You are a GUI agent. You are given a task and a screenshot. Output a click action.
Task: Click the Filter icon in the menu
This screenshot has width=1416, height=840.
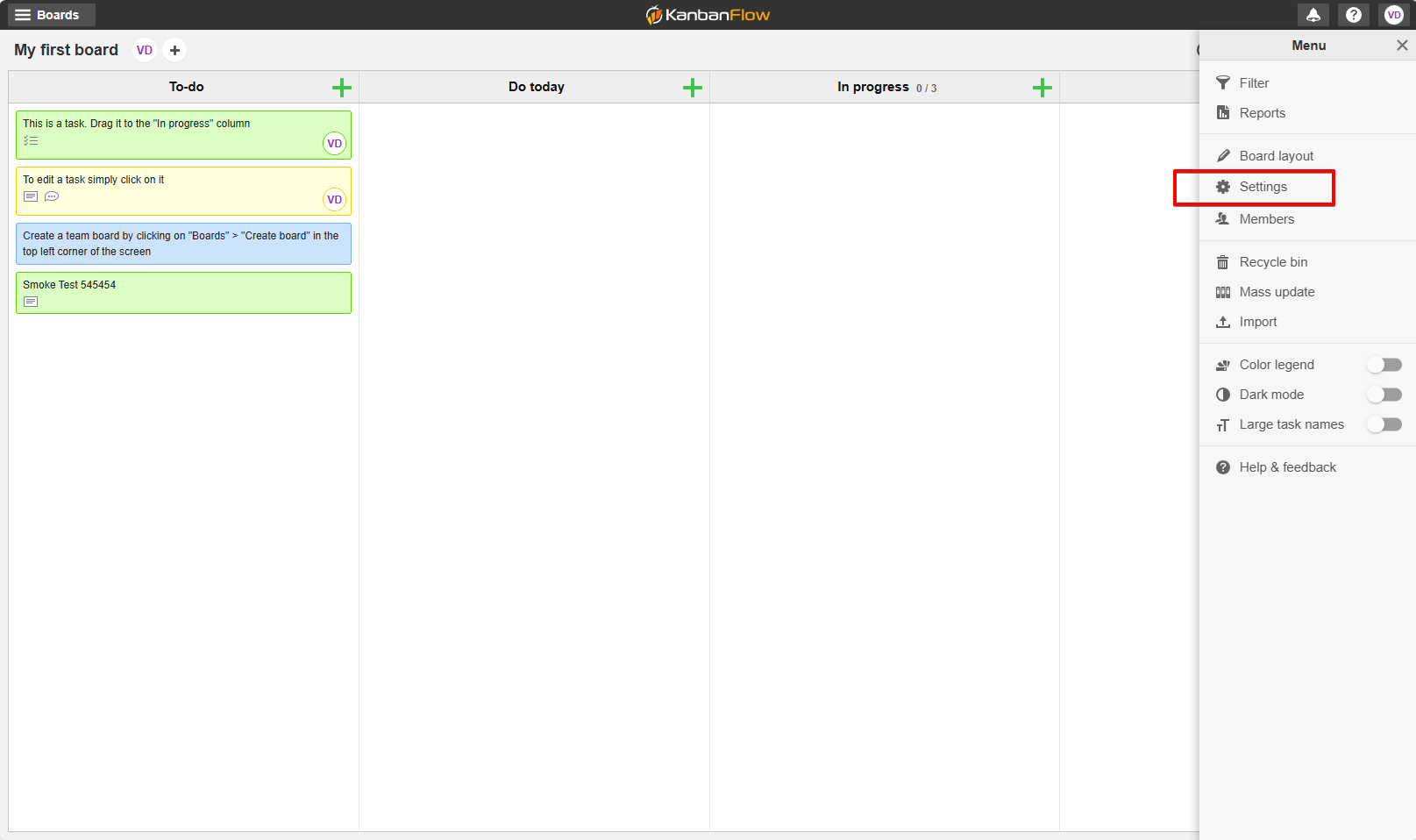1222,82
